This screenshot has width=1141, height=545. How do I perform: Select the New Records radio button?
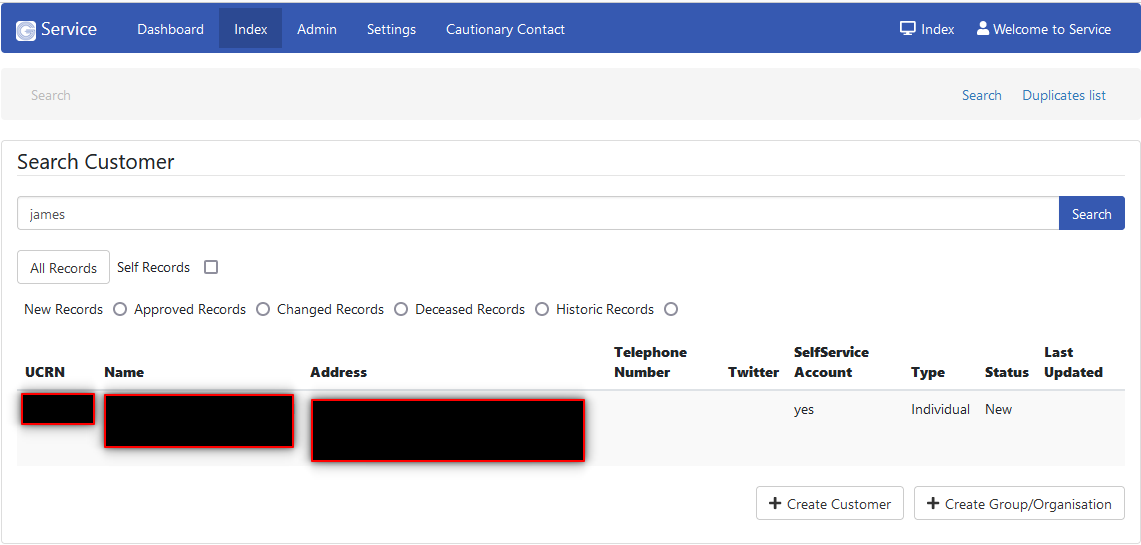tap(119, 309)
